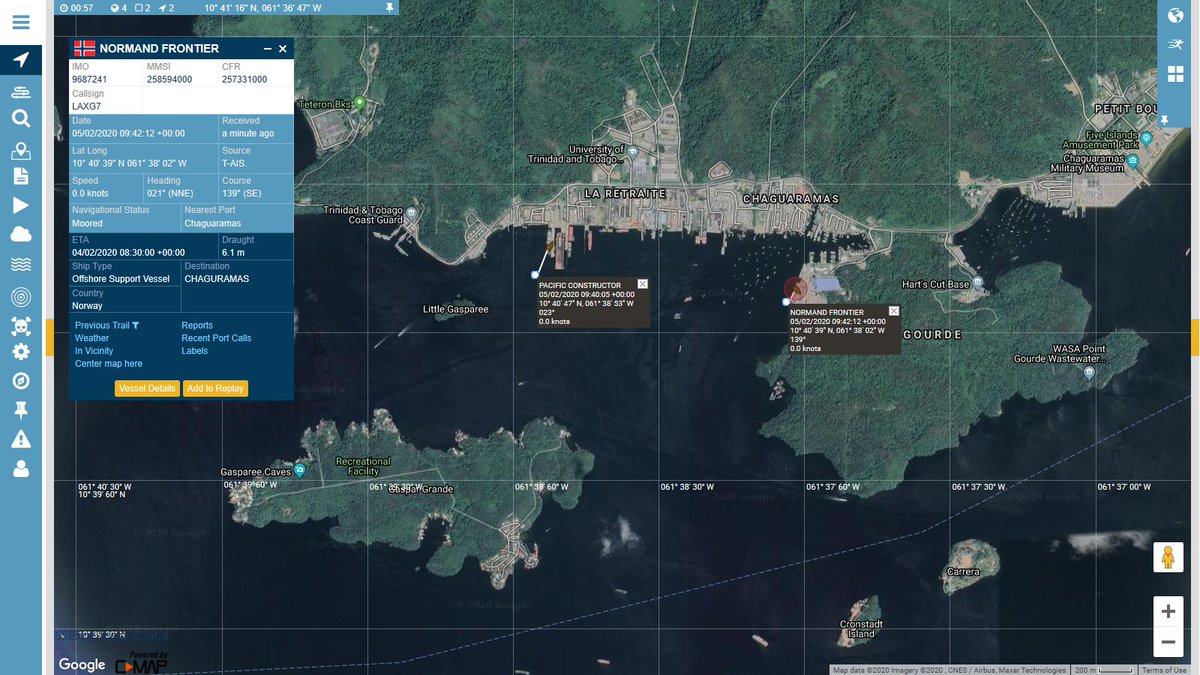The height and width of the screenshot is (675, 1200).
Task: Click Add to Replay button
Action: 215,388
